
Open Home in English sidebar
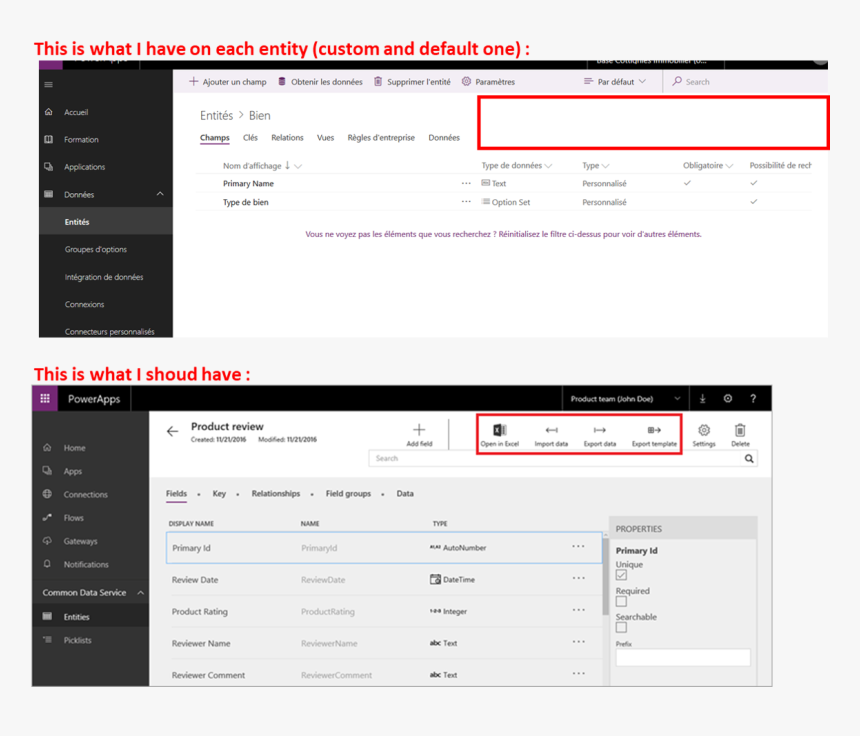74,448
